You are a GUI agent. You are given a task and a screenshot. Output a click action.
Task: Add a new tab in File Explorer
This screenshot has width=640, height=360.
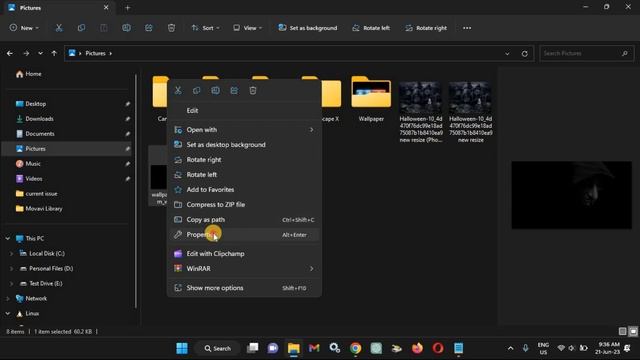point(128,8)
